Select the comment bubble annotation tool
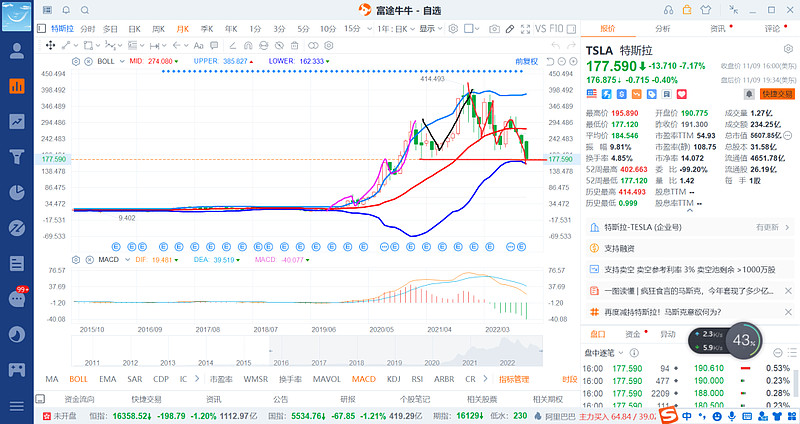This screenshot has width=800, height=424. (x=214, y=45)
